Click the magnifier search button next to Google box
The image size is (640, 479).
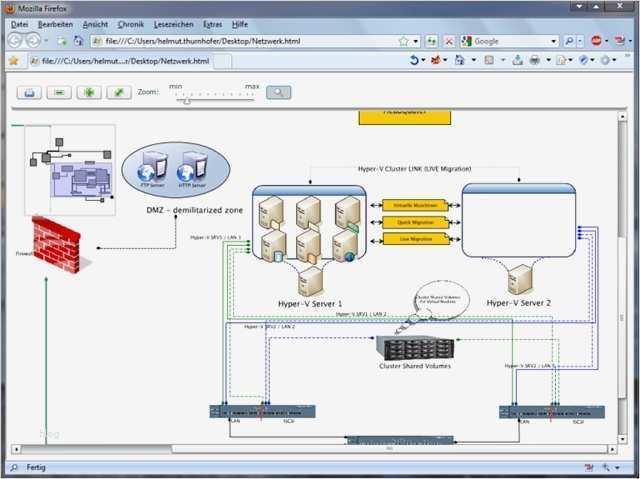[x=569, y=41]
